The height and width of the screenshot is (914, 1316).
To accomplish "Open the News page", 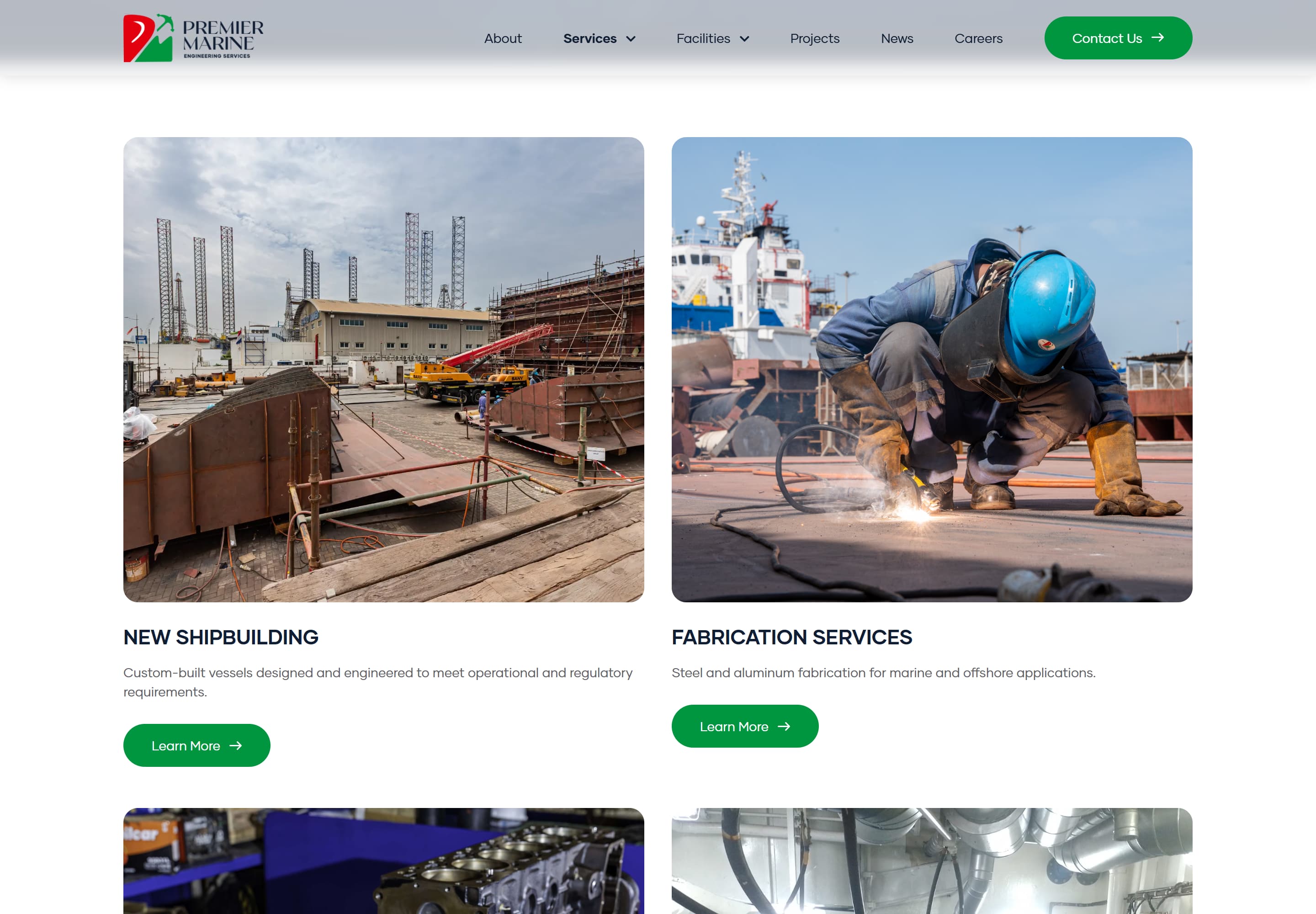I will click(897, 38).
